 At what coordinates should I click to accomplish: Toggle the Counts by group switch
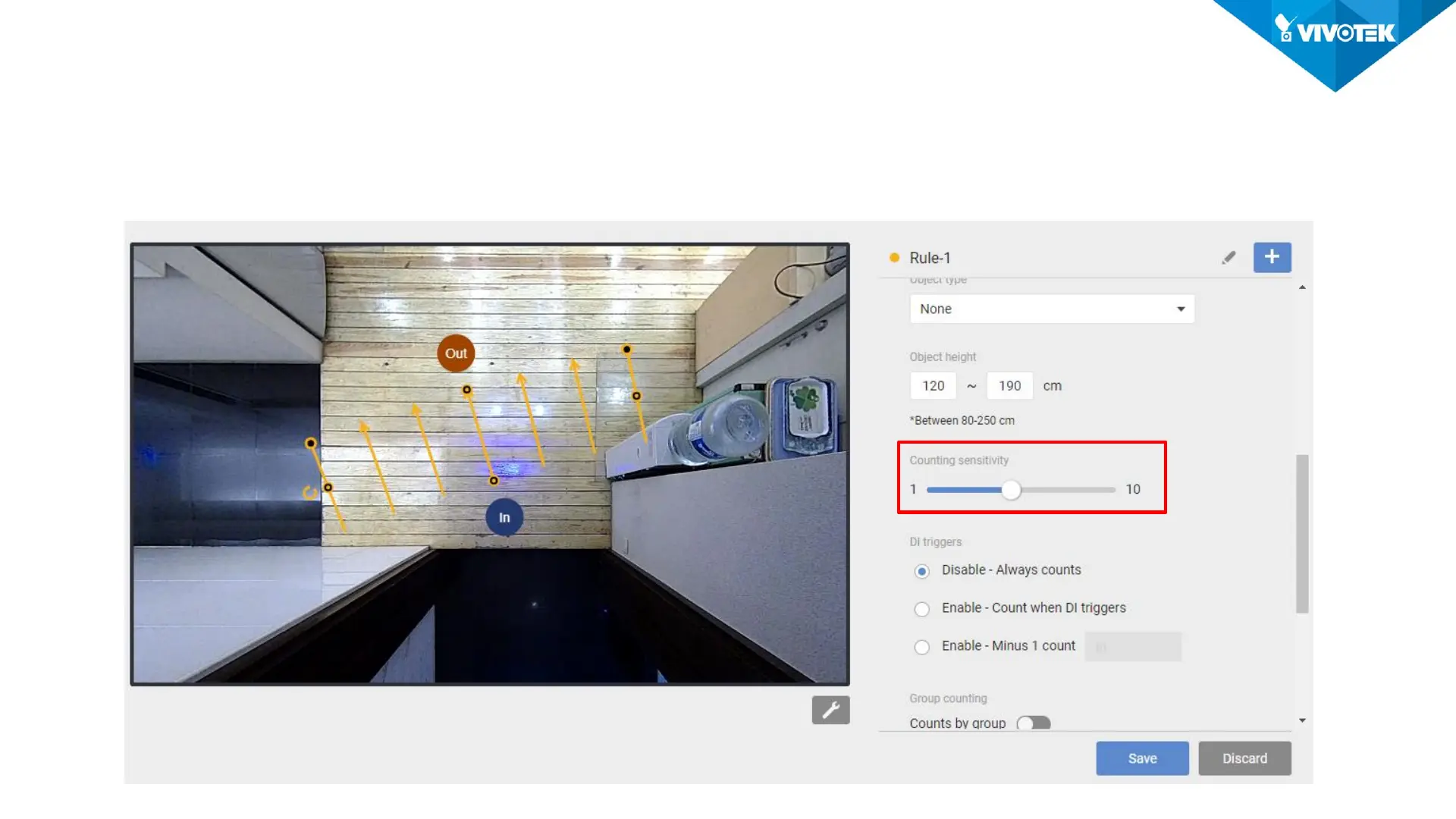tap(1034, 723)
